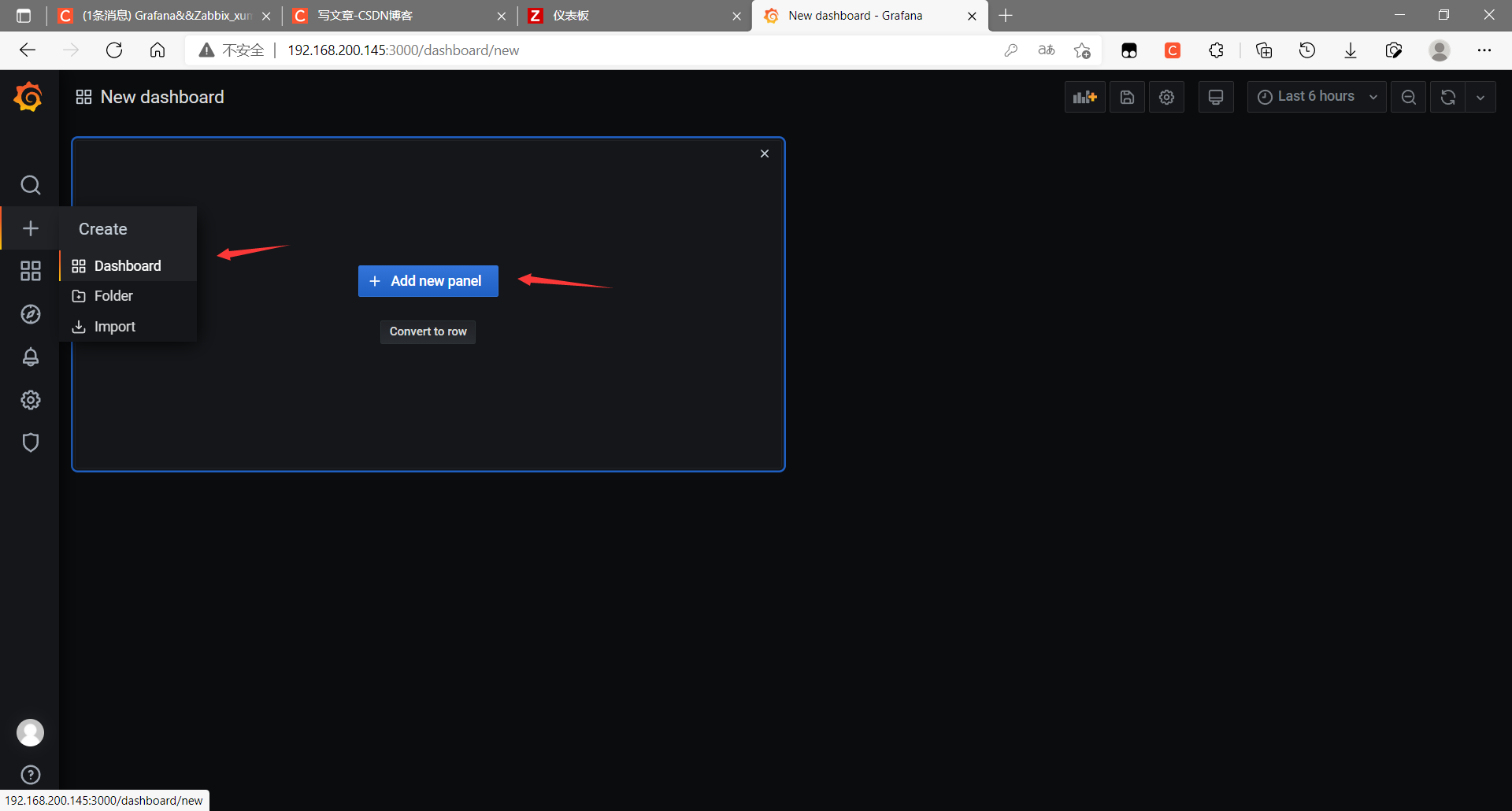This screenshot has height=811, width=1512.
Task: Select Import from the Create menu
Action: click(113, 325)
